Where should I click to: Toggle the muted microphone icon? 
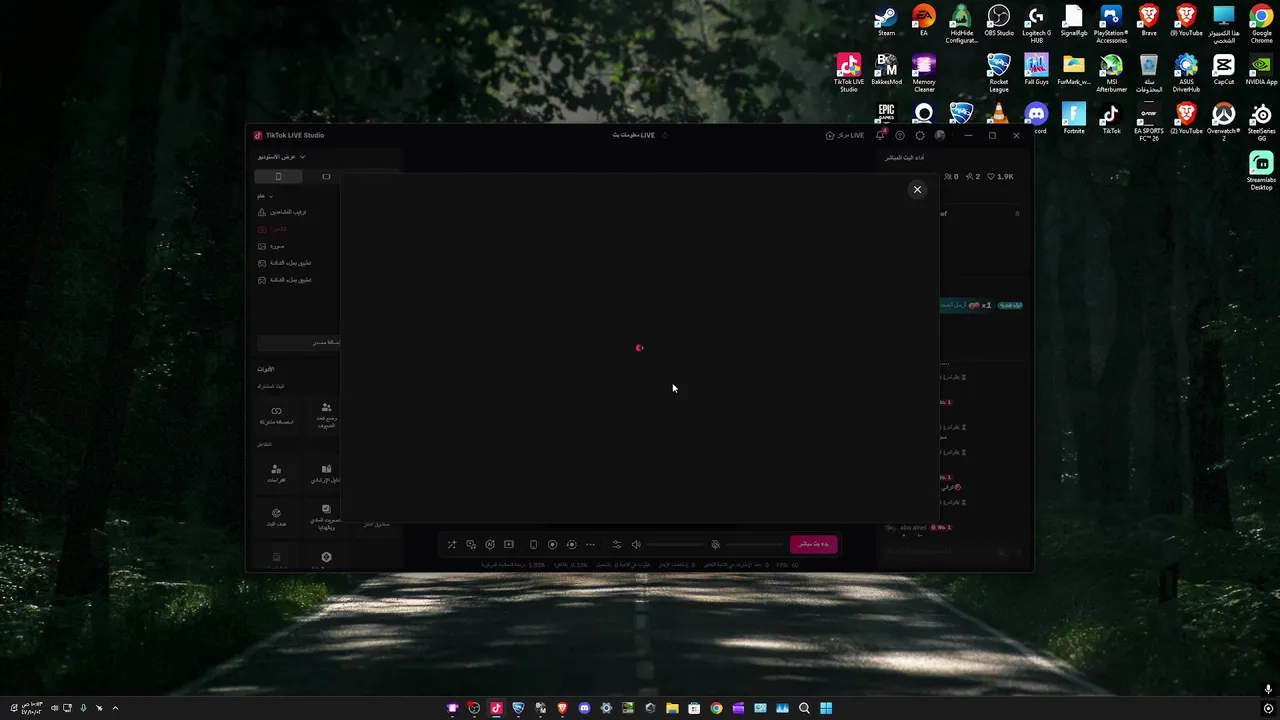715,545
